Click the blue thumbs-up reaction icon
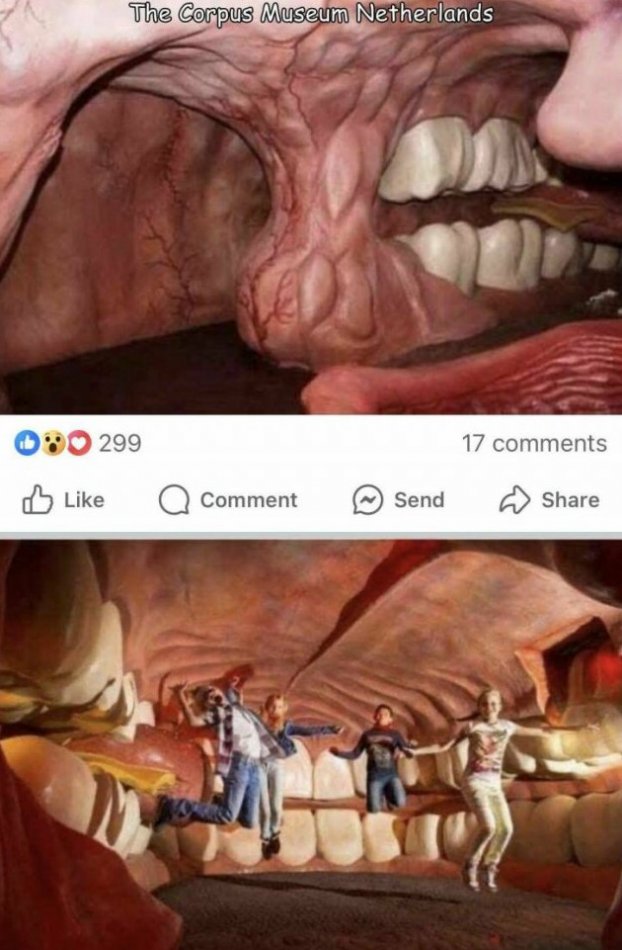 pos(25,443)
